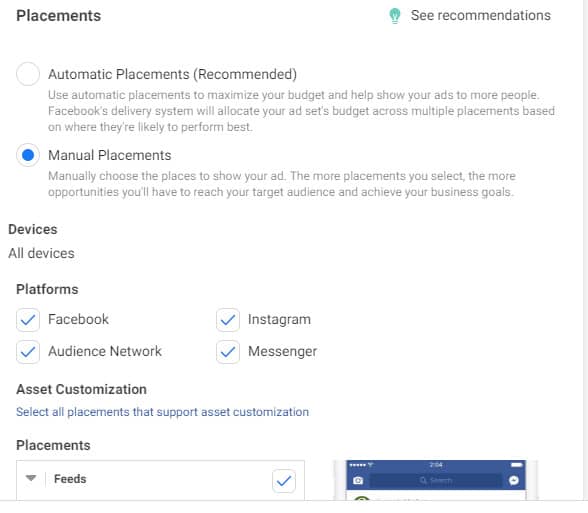Click the lightbulb recommendations icon
Viewport: 588px width, 513px height.
[x=394, y=16]
